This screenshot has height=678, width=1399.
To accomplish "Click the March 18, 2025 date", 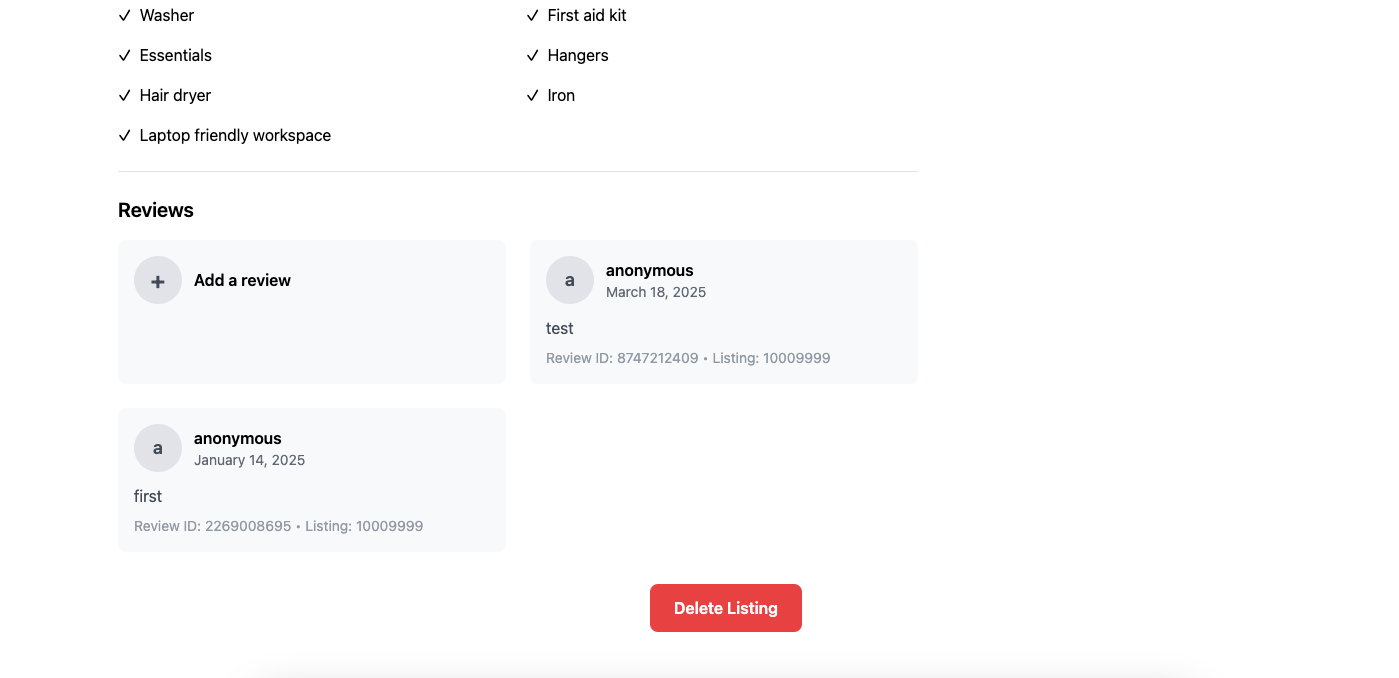I will [x=656, y=292].
